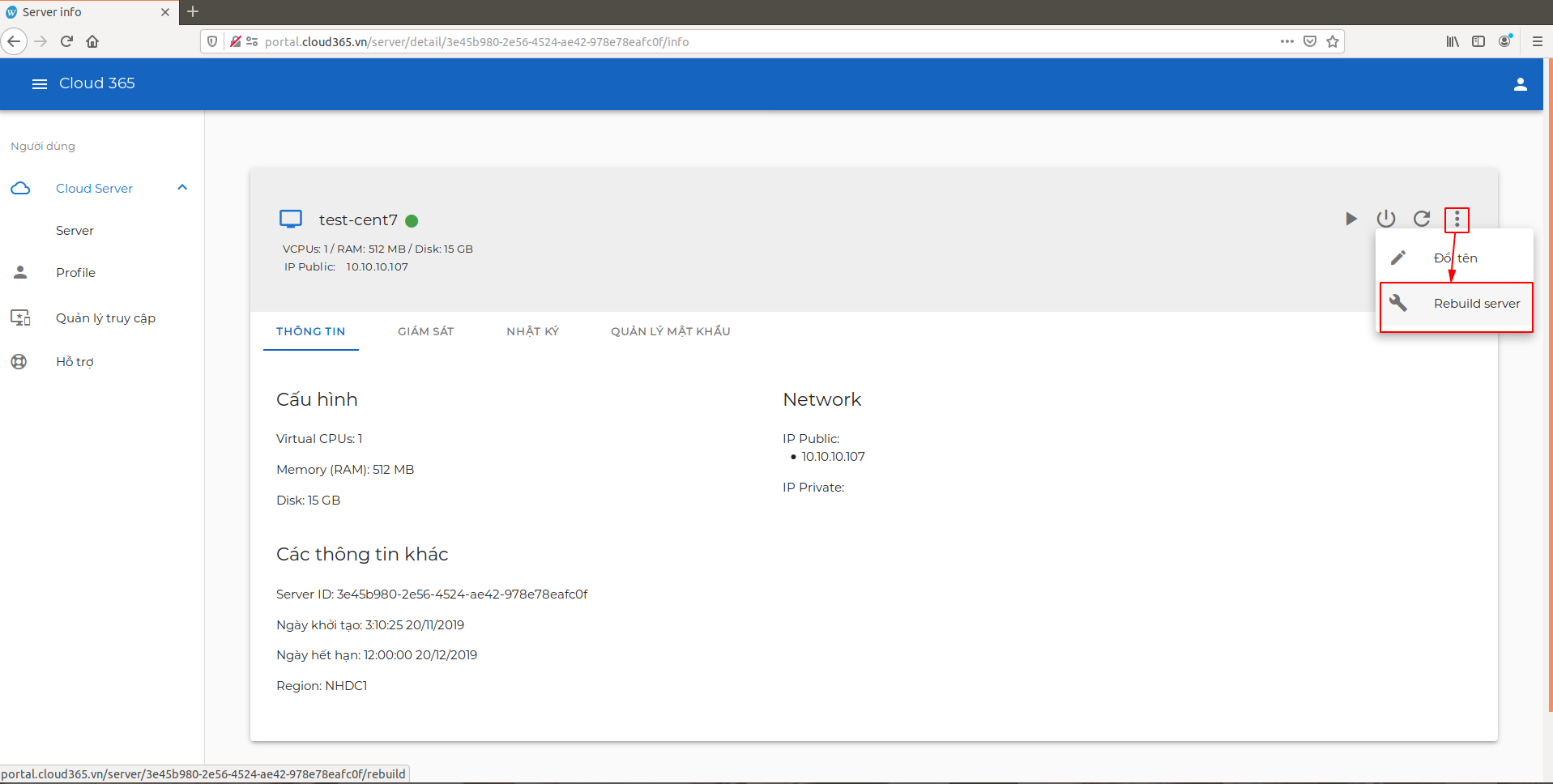Click the 'Người dùng' sidebar label
This screenshot has height=784, width=1553.
click(43, 147)
